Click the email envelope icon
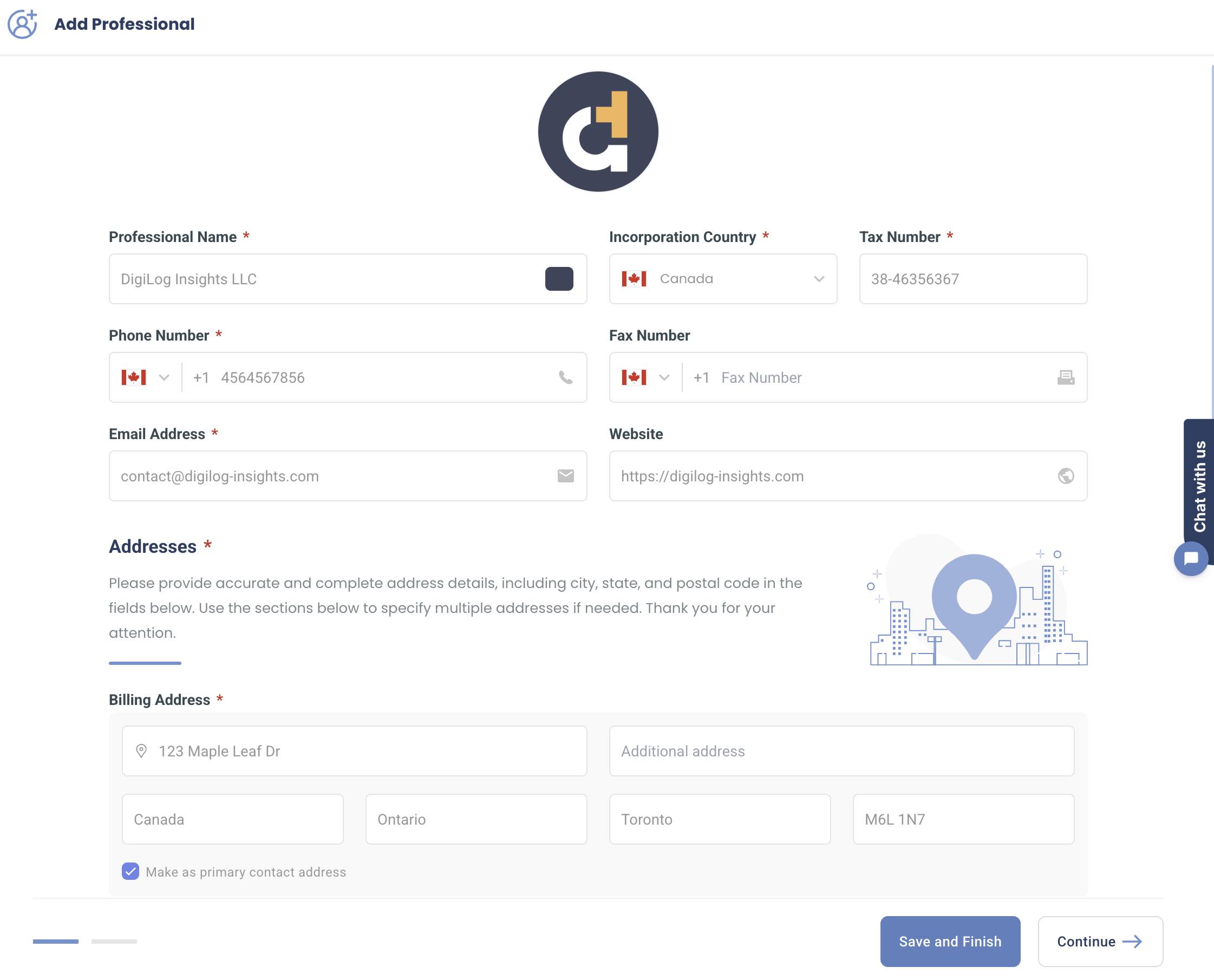The height and width of the screenshot is (980, 1214). coord(565,476)
